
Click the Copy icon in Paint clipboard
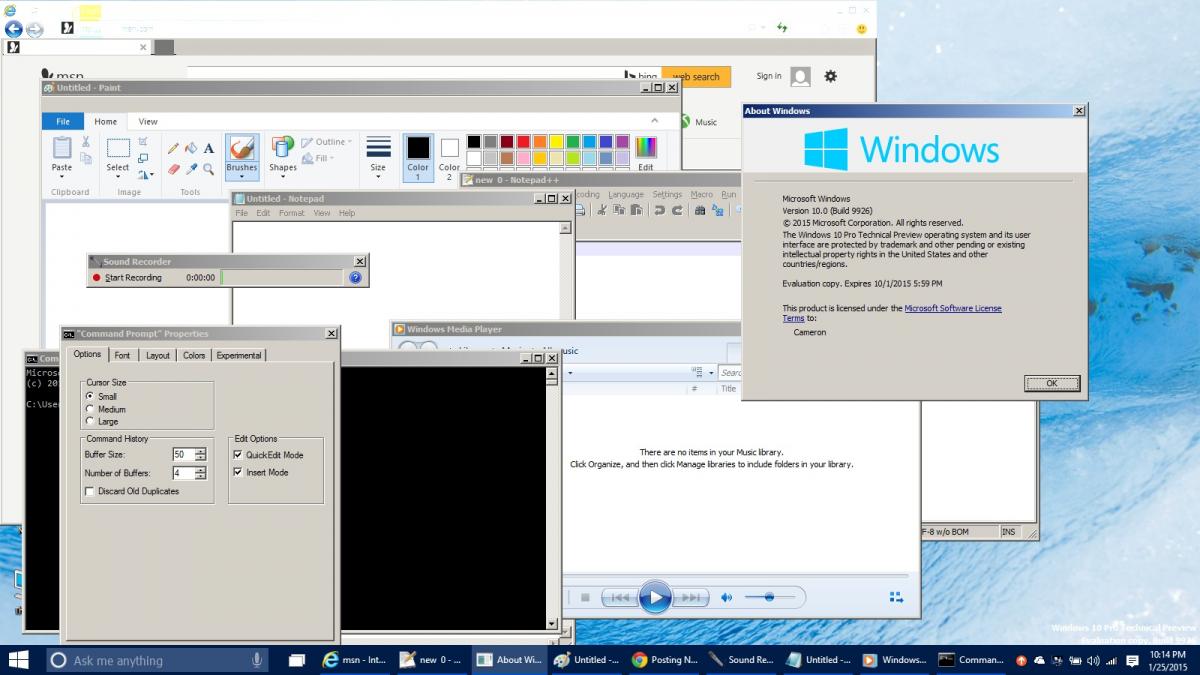point(86,158)
